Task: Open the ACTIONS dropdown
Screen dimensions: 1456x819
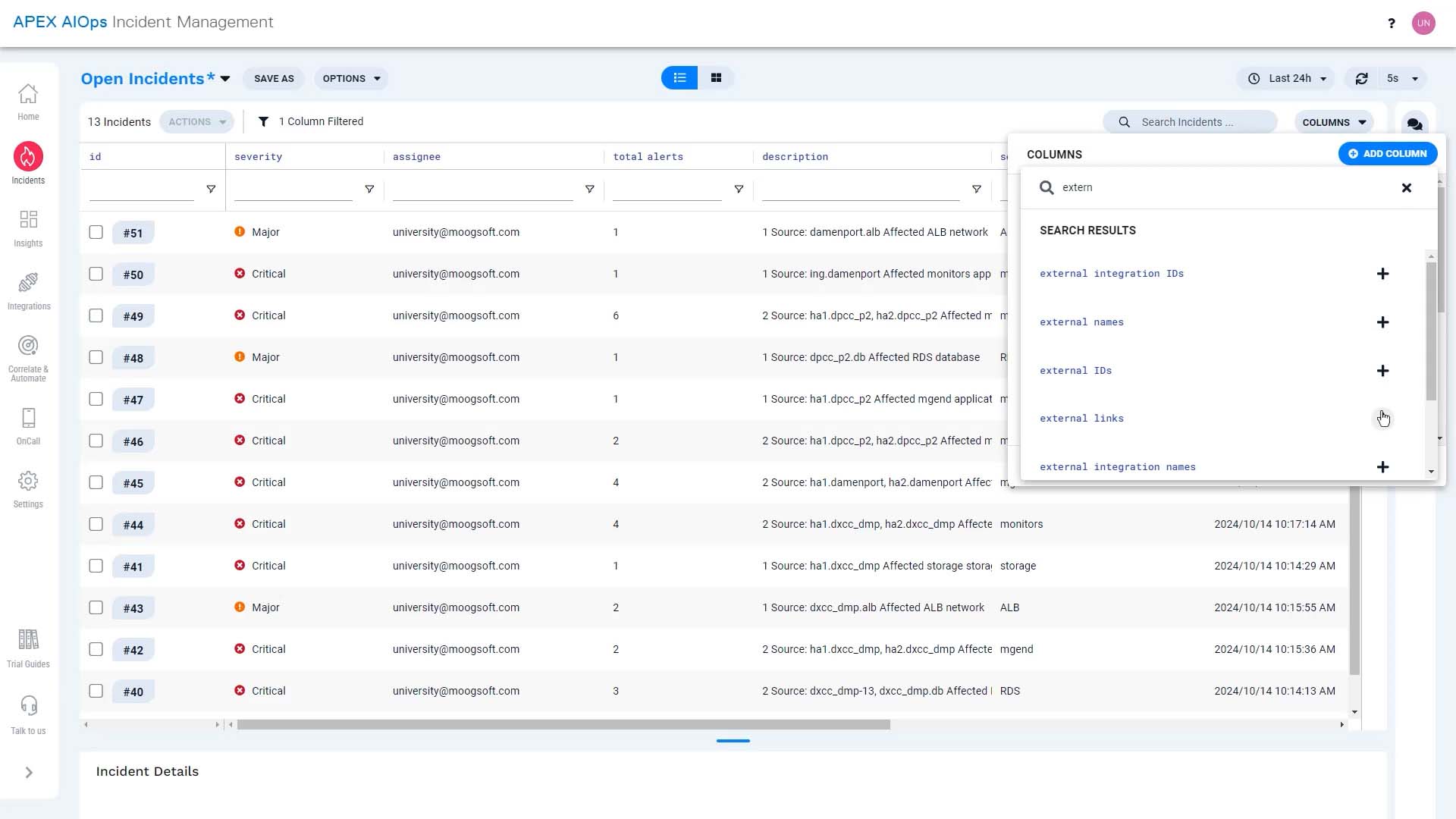Action: [x=196, y=122]
